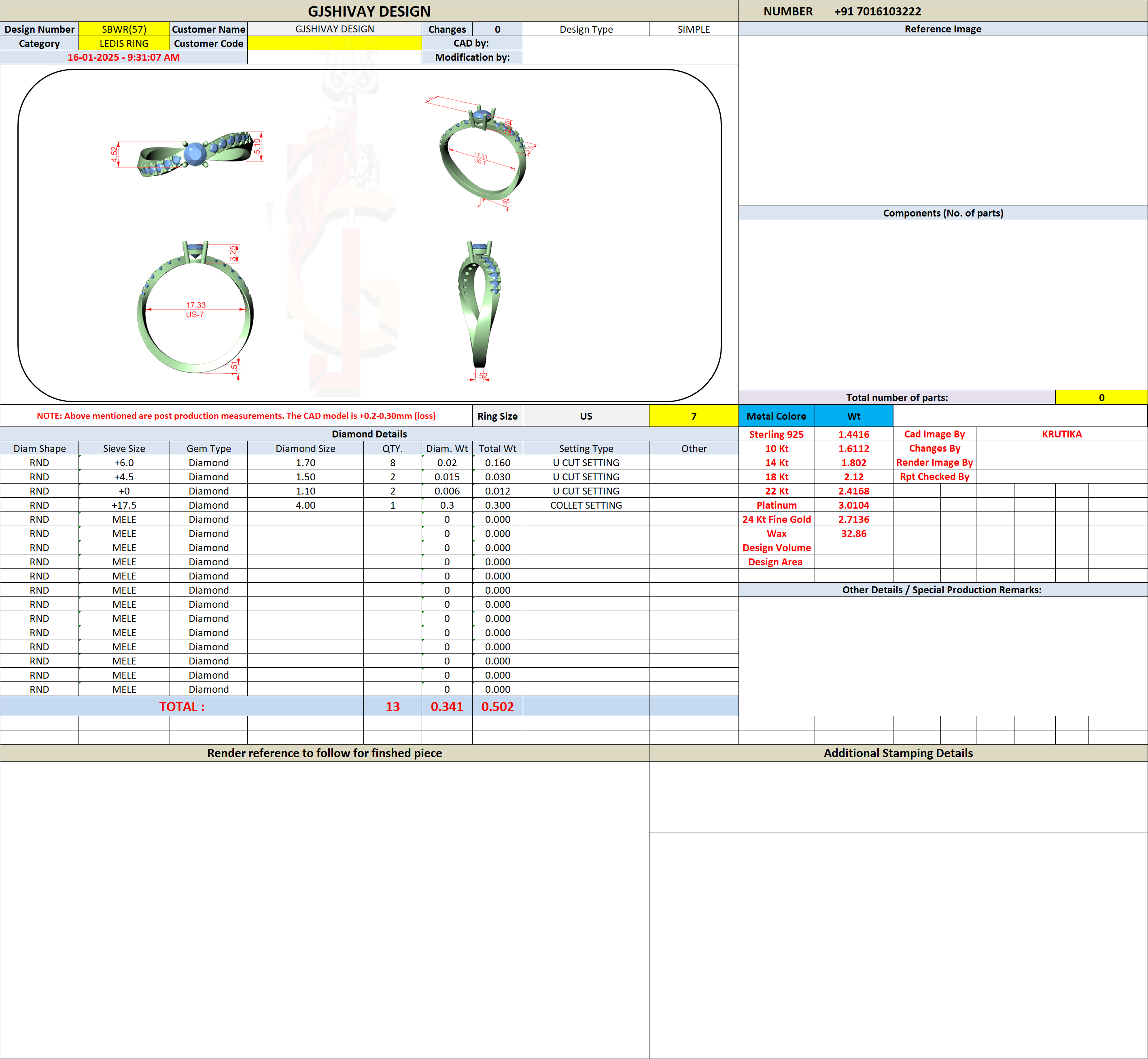Screen dimensions: 1148x1059
Task: Click the KRUTIKA Cad Image By cell
Action: 1061,434
